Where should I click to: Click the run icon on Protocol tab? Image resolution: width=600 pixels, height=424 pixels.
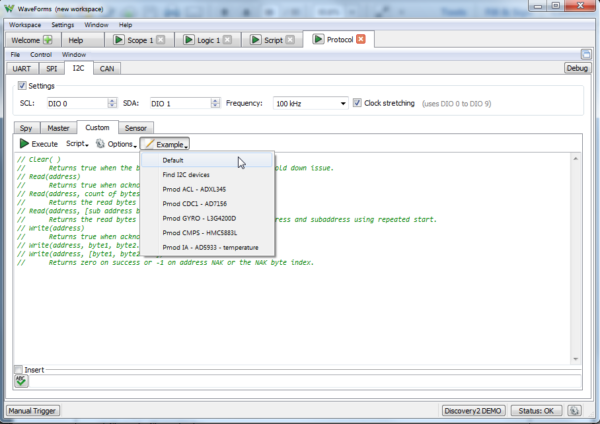318,39
